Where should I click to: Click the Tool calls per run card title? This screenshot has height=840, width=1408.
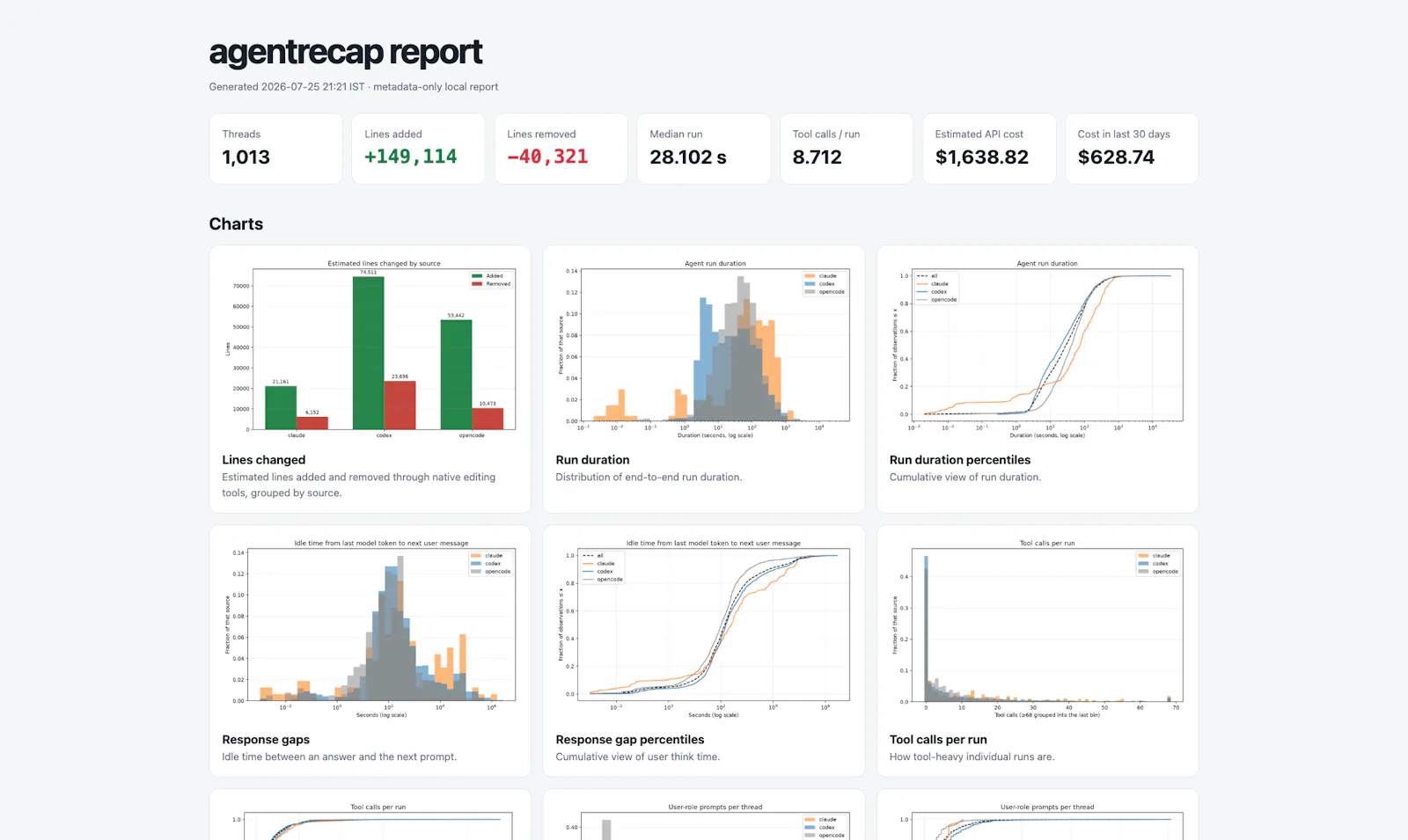[x=938, y=740]
